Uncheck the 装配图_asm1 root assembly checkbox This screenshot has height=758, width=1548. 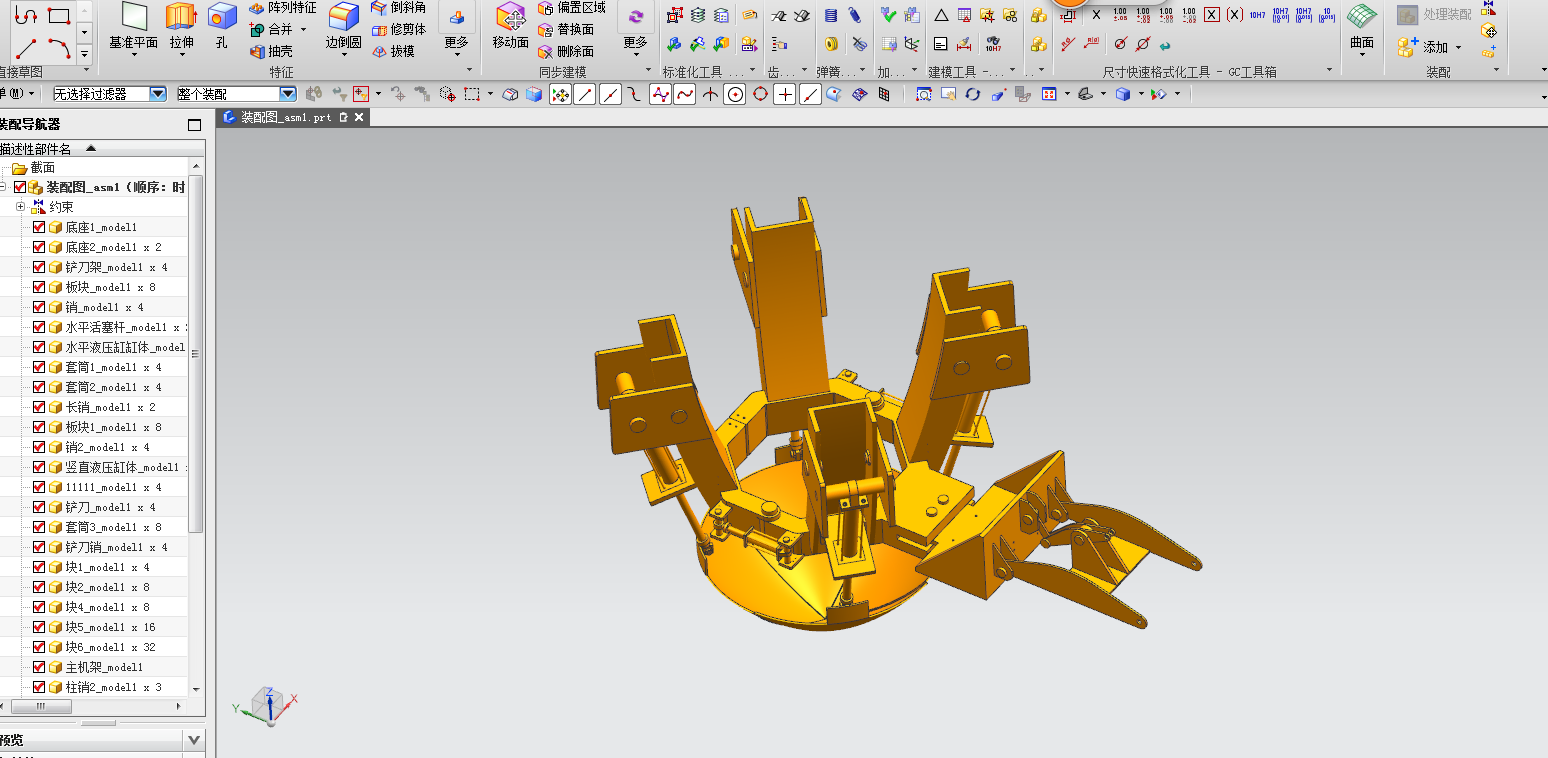tap(20, 187)
